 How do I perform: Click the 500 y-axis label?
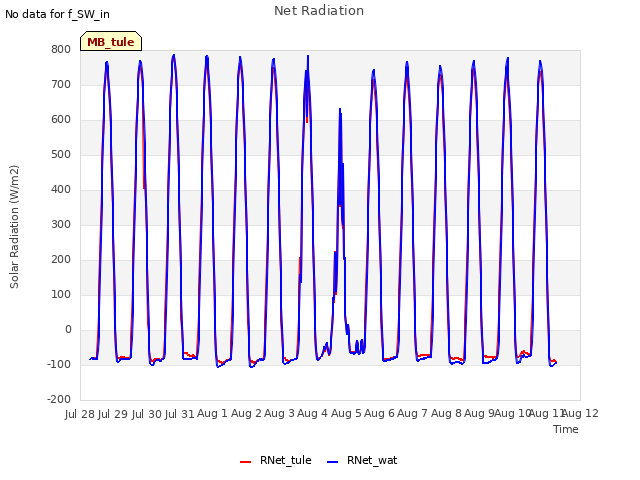[x=61, y=155]
